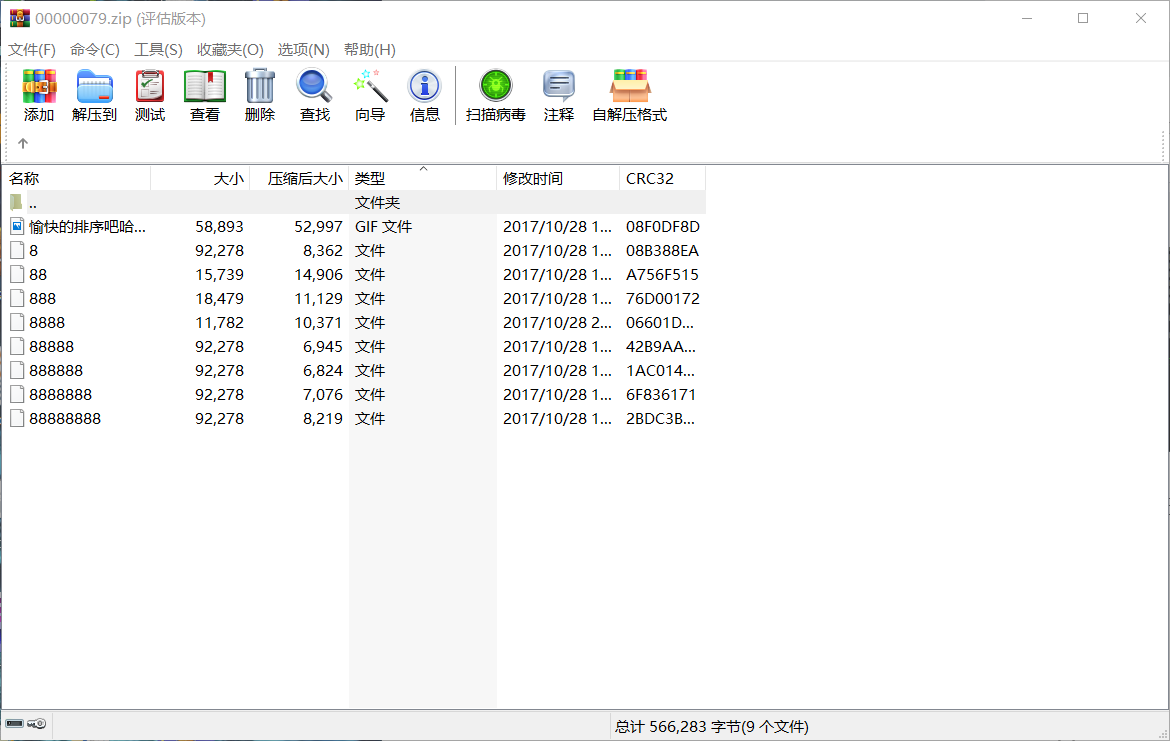Open the Options (选项) menu
Image resolution: width=1170 pixels, height=741 pixels.
tap(304, 50)
